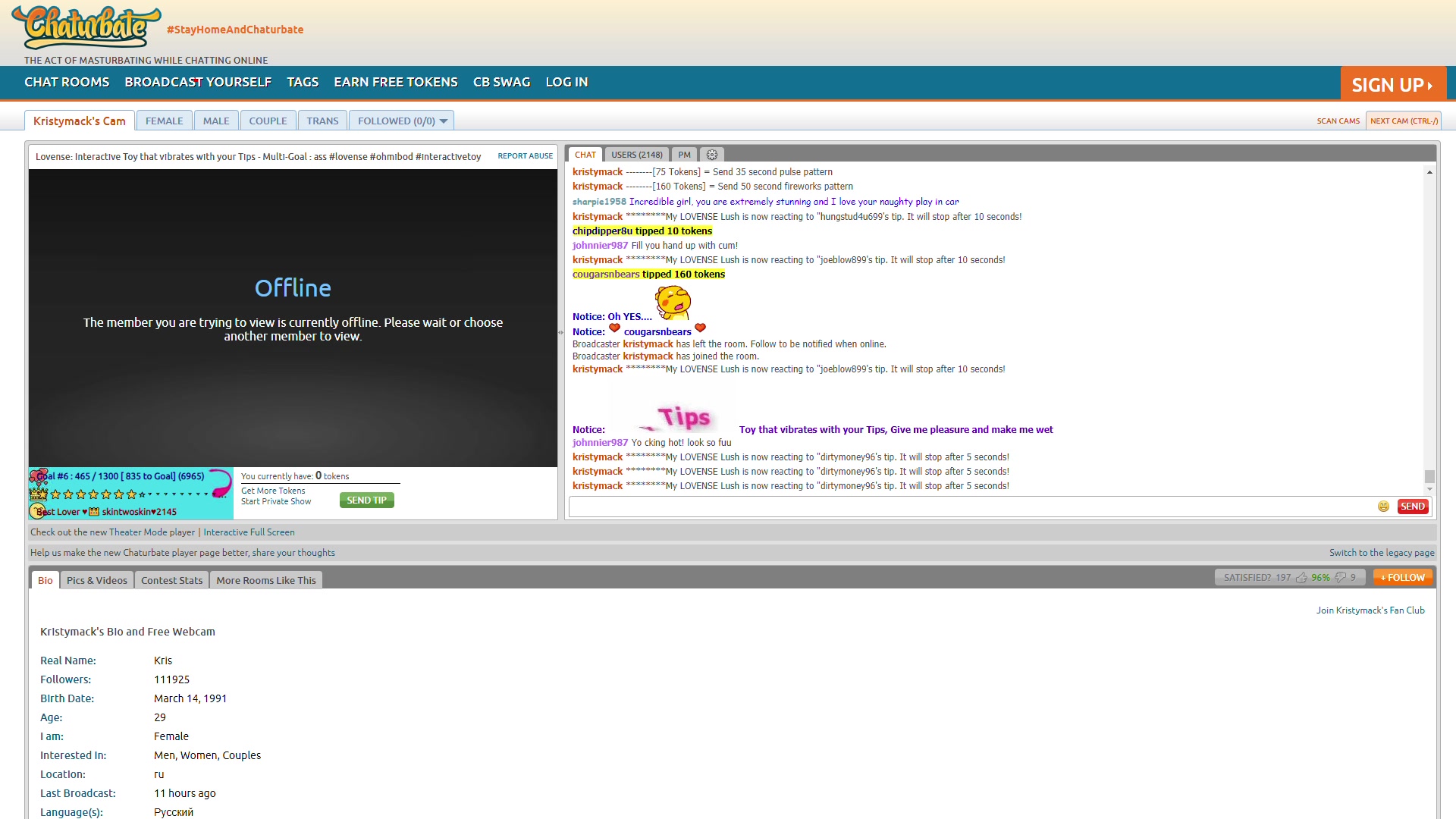The image size is (1456, 819).
Task: Click the thumbs down satisfaction icon
Action: tap(1340, 578)
